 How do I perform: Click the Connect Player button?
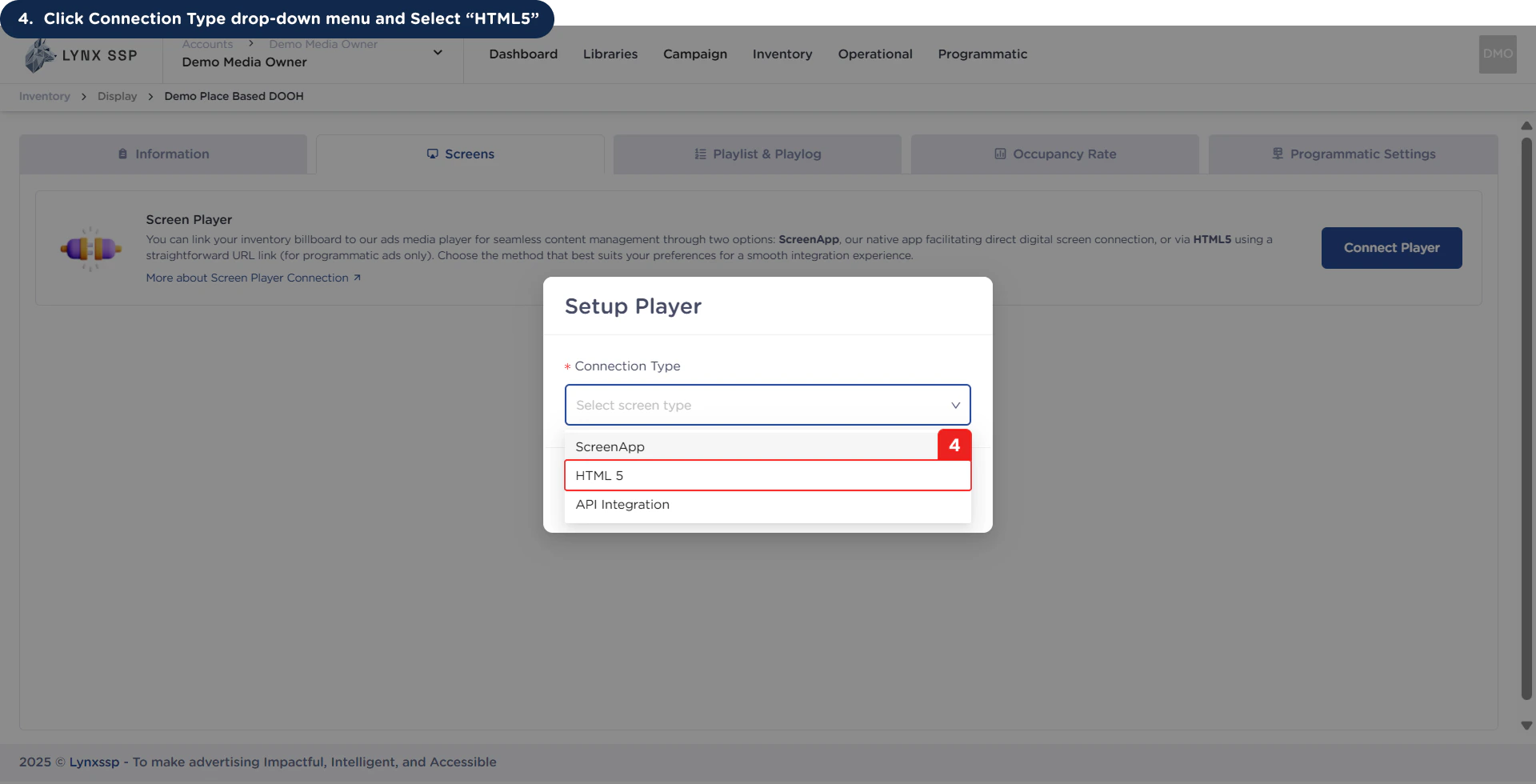point(1391,248)
